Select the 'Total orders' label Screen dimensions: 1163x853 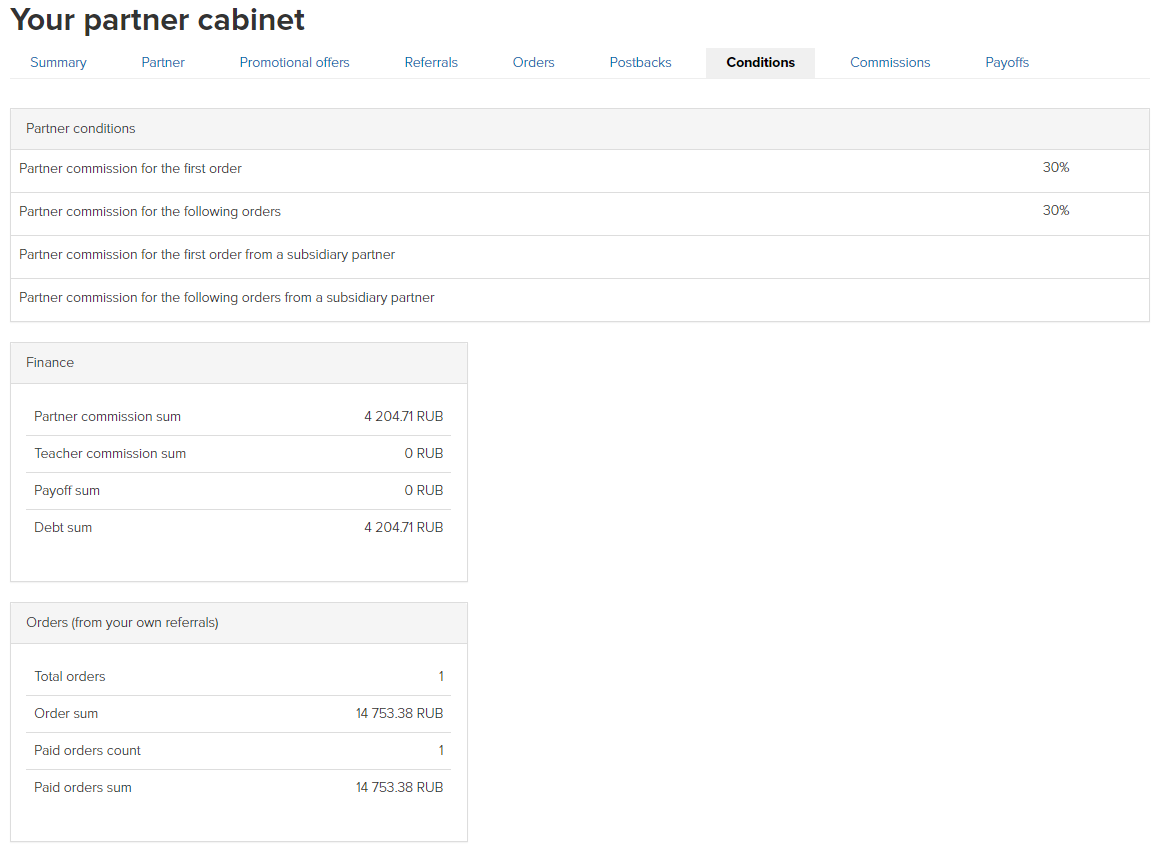coord(70,676)
